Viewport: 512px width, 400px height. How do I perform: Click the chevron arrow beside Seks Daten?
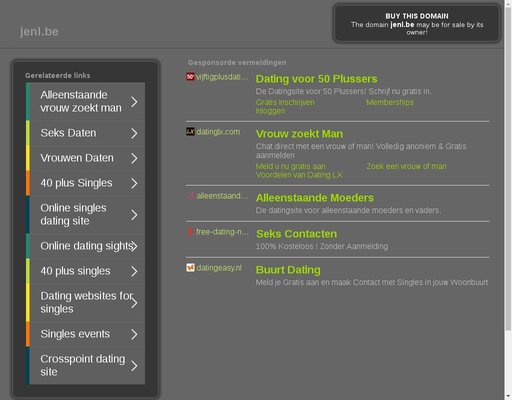click(134, 133)
